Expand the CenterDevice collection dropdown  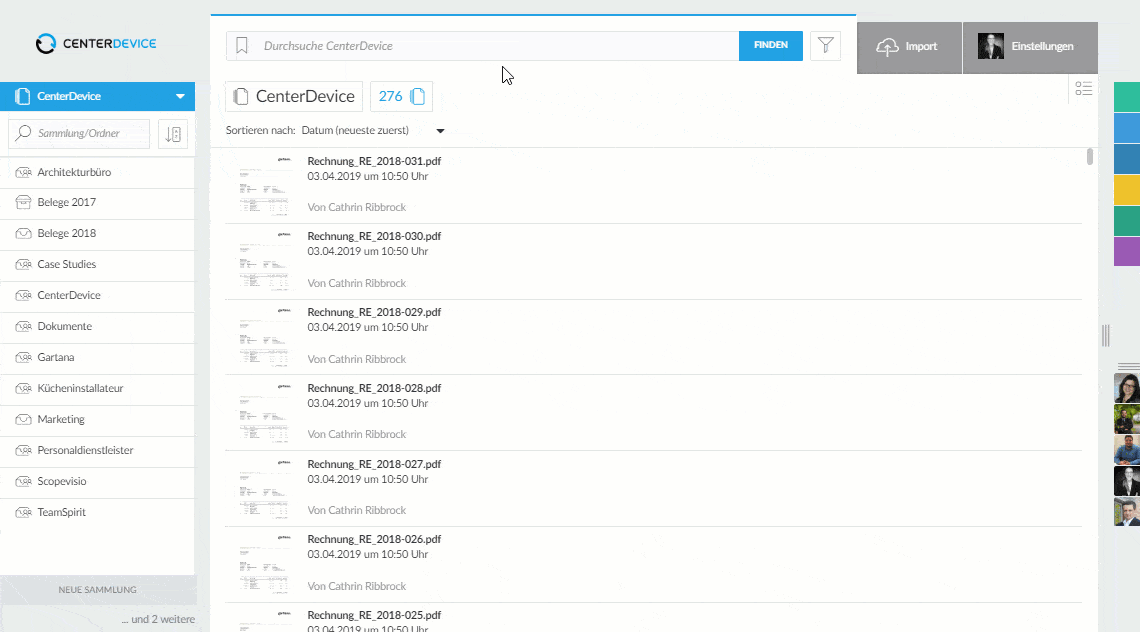pyautogui.click(x=180, y=97)
